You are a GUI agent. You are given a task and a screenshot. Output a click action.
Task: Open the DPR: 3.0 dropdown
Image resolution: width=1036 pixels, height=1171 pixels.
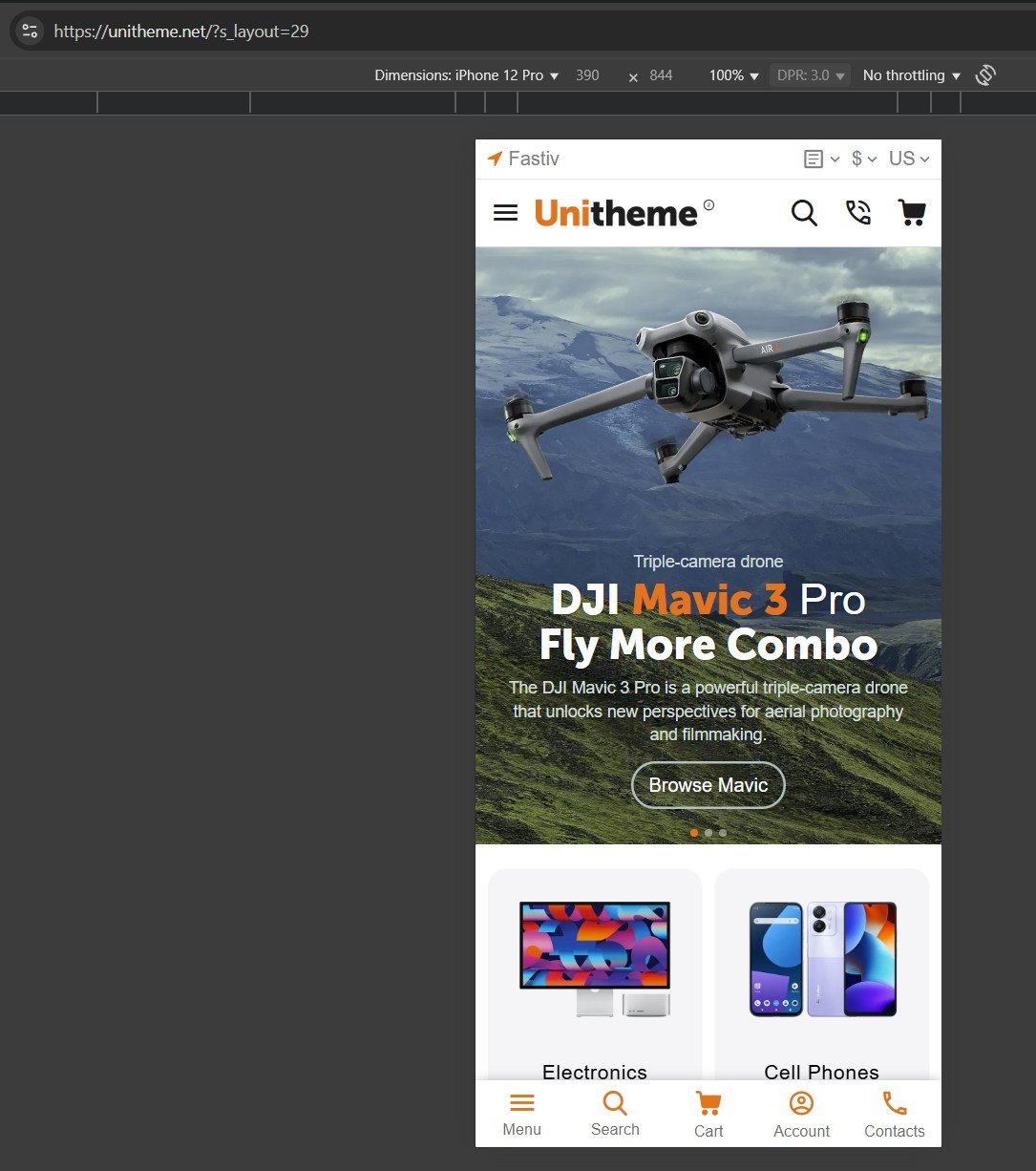(810, 75)
